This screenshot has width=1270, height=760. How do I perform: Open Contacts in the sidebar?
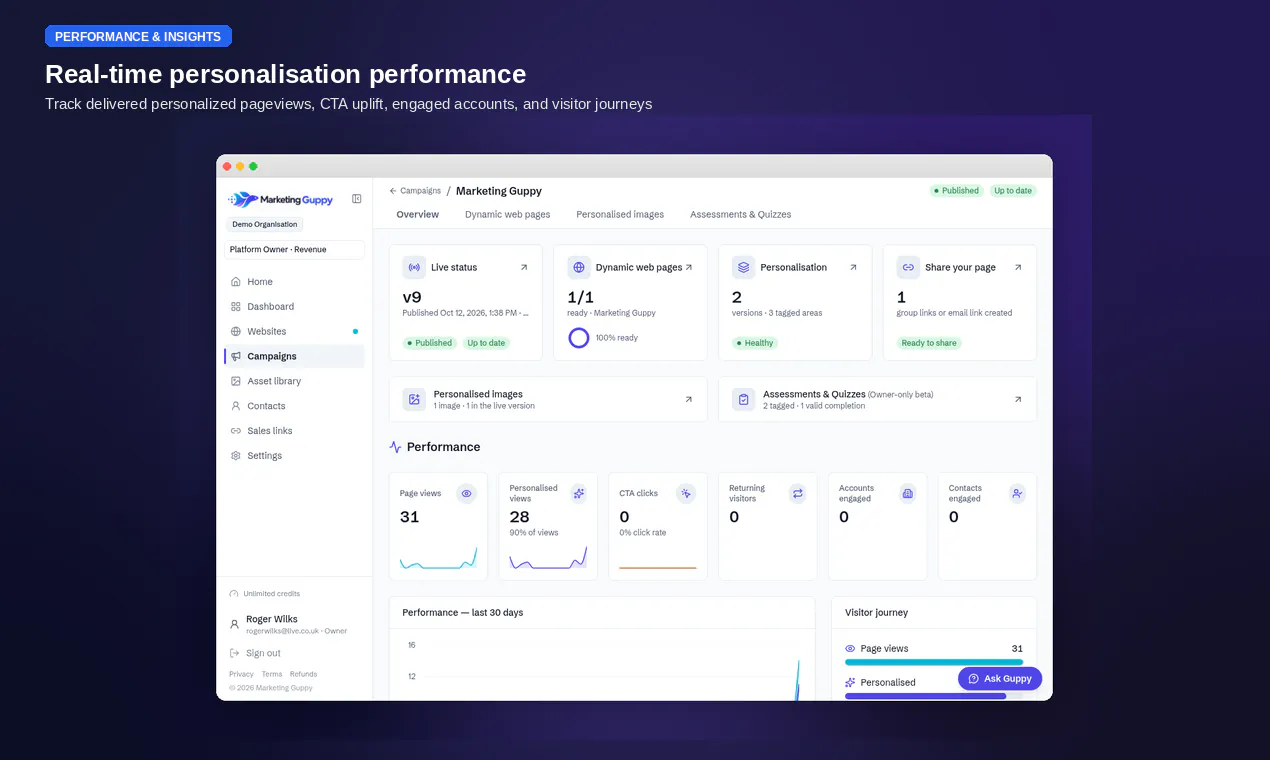[x=294, y=406]
